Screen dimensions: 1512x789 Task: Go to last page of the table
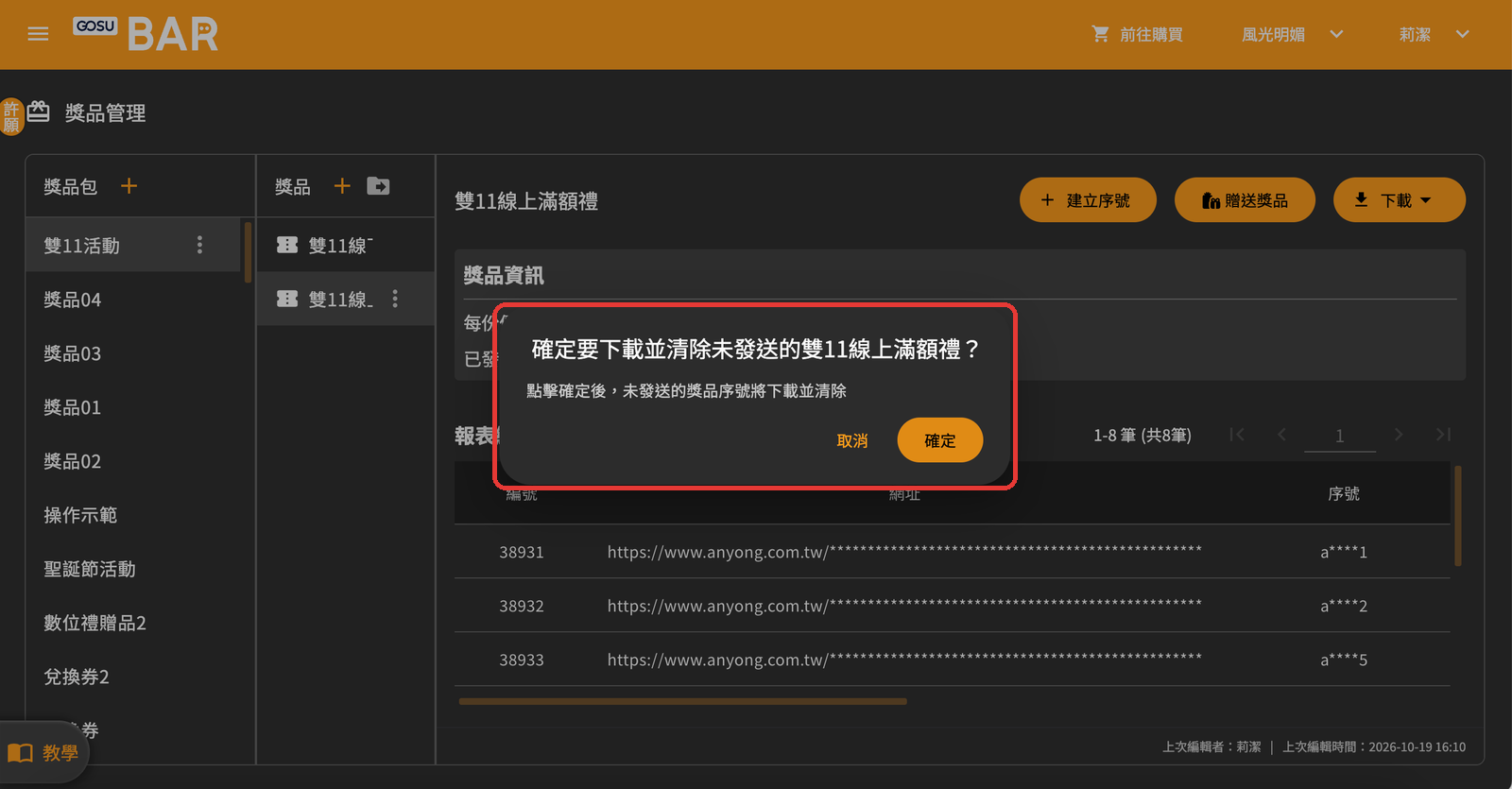pos(1443,435)
